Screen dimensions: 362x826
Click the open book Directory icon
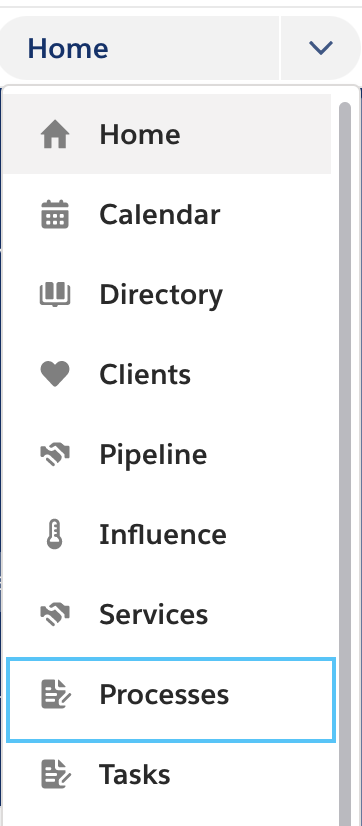55,294
